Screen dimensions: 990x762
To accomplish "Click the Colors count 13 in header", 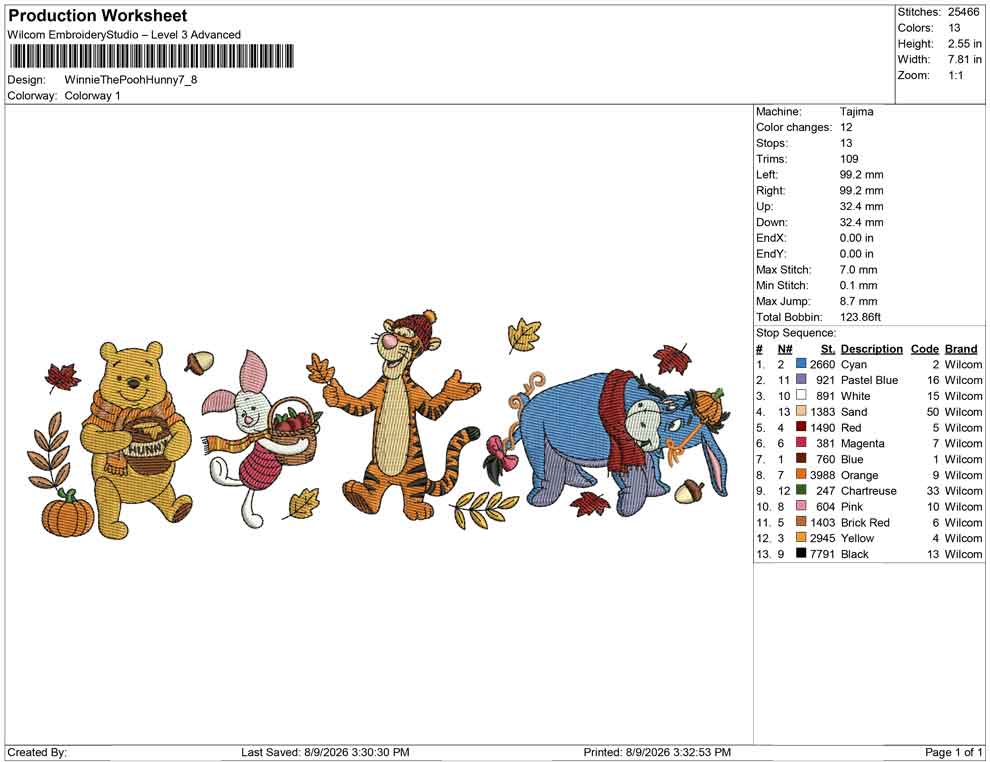I will coord(954,28).
